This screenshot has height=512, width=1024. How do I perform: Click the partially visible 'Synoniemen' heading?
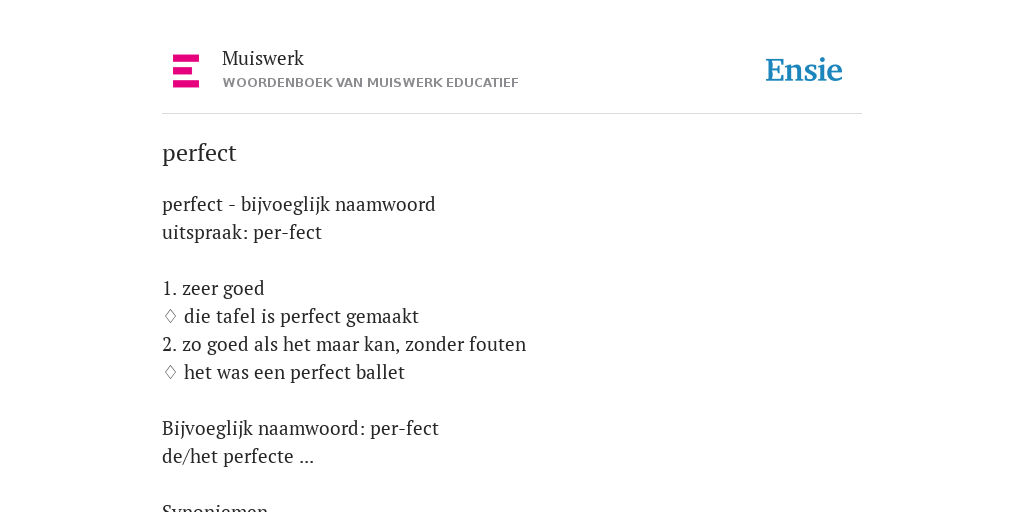tap(215, 507)
